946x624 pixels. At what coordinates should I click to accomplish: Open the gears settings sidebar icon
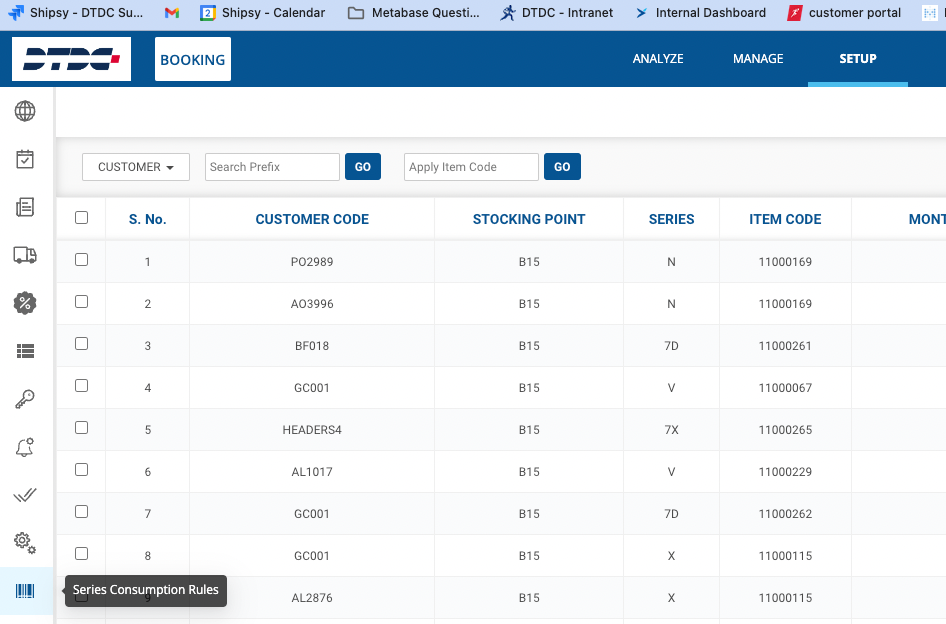coord(25,543)
